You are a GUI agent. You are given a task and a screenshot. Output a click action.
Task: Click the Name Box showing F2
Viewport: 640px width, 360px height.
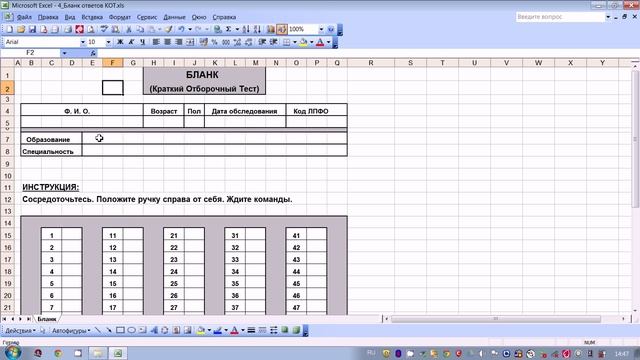[31, 53]
